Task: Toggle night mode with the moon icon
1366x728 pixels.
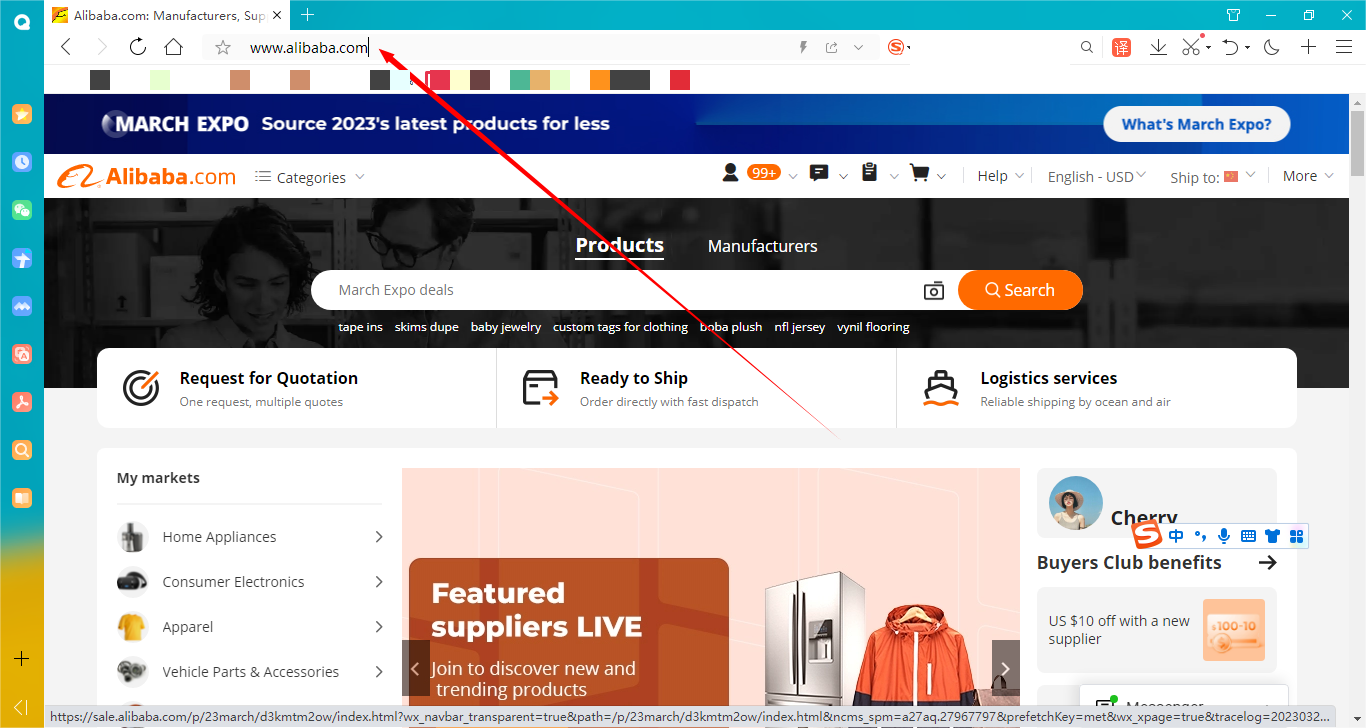Action: coord(1272,47)
